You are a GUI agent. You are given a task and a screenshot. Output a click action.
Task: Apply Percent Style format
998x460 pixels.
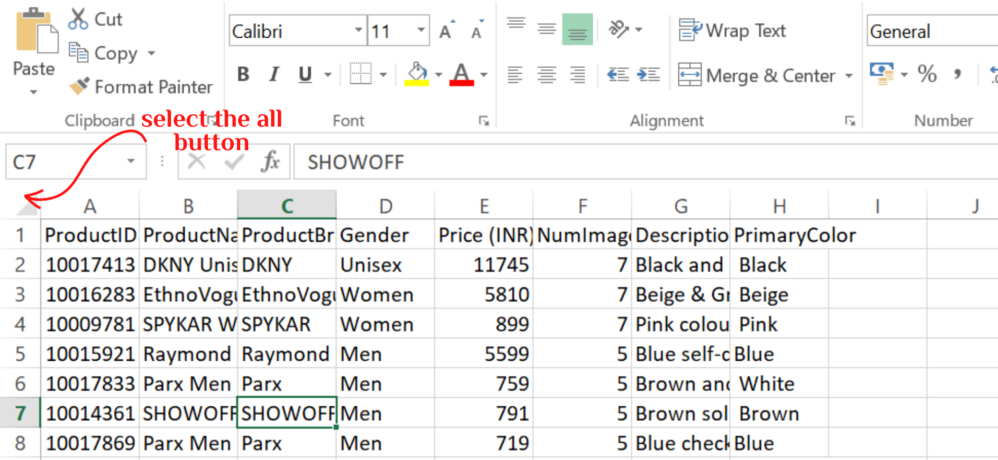point(927,74)
